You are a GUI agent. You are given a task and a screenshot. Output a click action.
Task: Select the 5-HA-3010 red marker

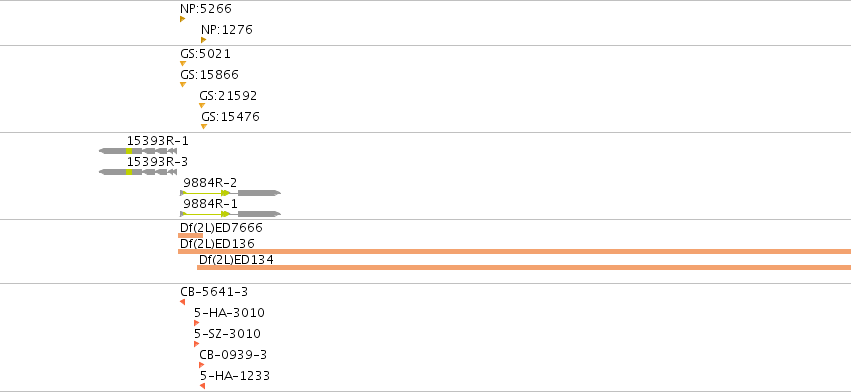[x=196, y=323]
